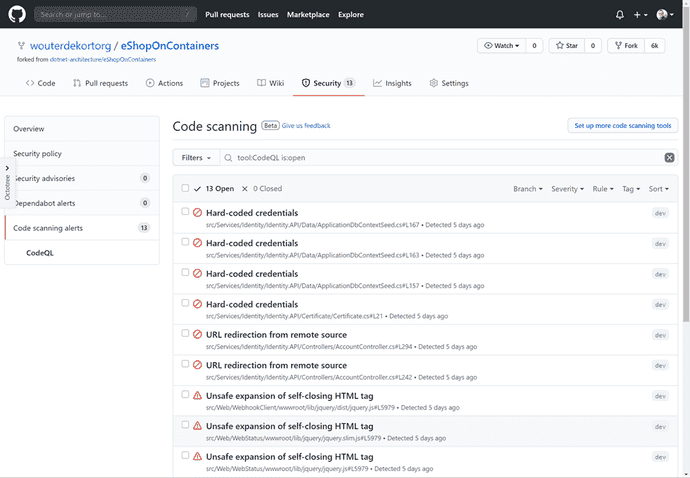Fork the repository
Image resolution: width=690 pixels, height=478 pixels.
(x=626, y=46)
